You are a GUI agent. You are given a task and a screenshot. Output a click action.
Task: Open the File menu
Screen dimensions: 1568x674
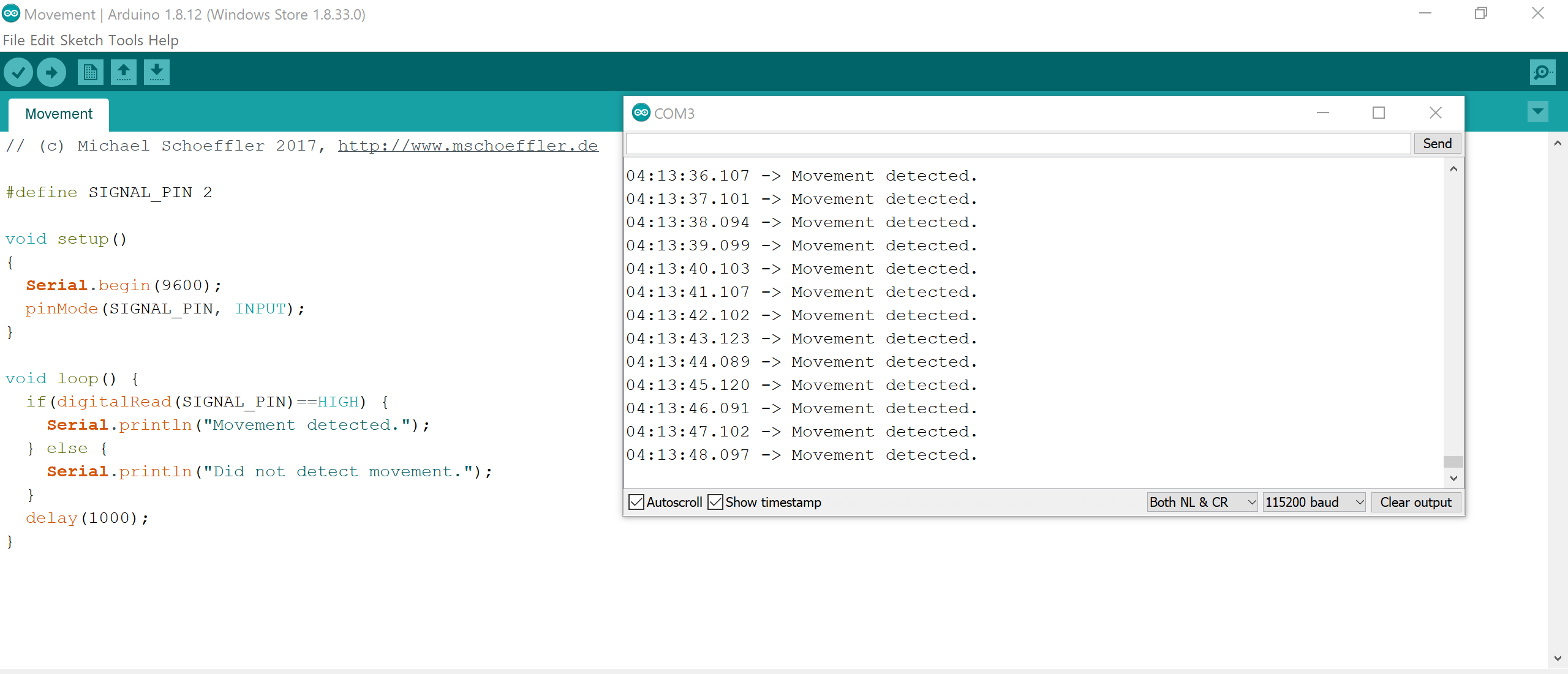click(x=14, y=40)
